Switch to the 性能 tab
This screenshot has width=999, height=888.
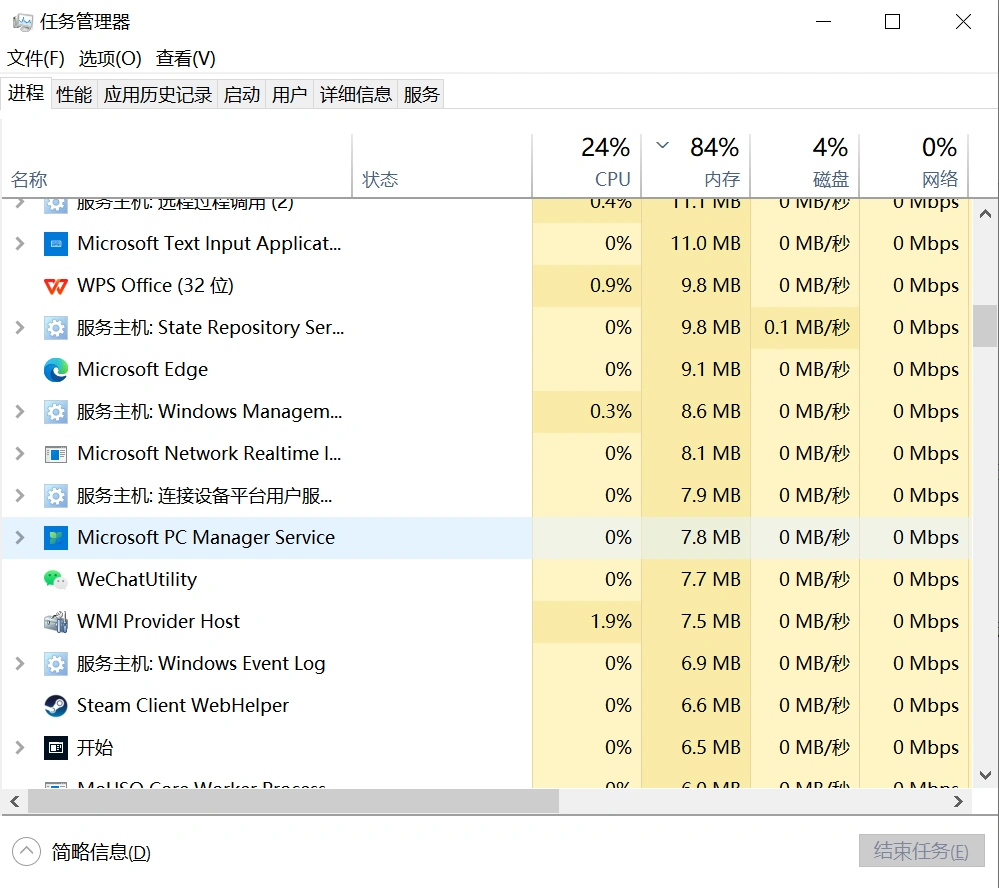74,95
